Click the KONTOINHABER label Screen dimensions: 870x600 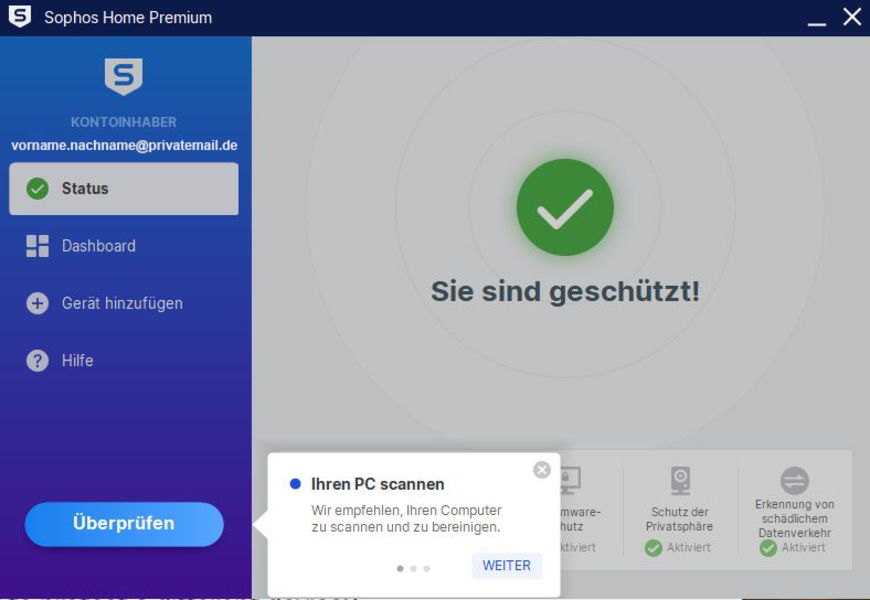(x=124, y=122)
